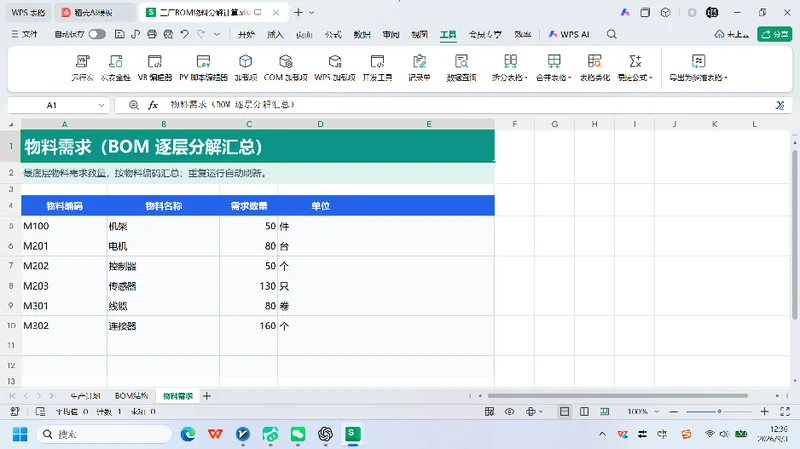Switch to the Insert ribbon tab
The width and height of the screenshot is (800, 449).
click(275, 34)
